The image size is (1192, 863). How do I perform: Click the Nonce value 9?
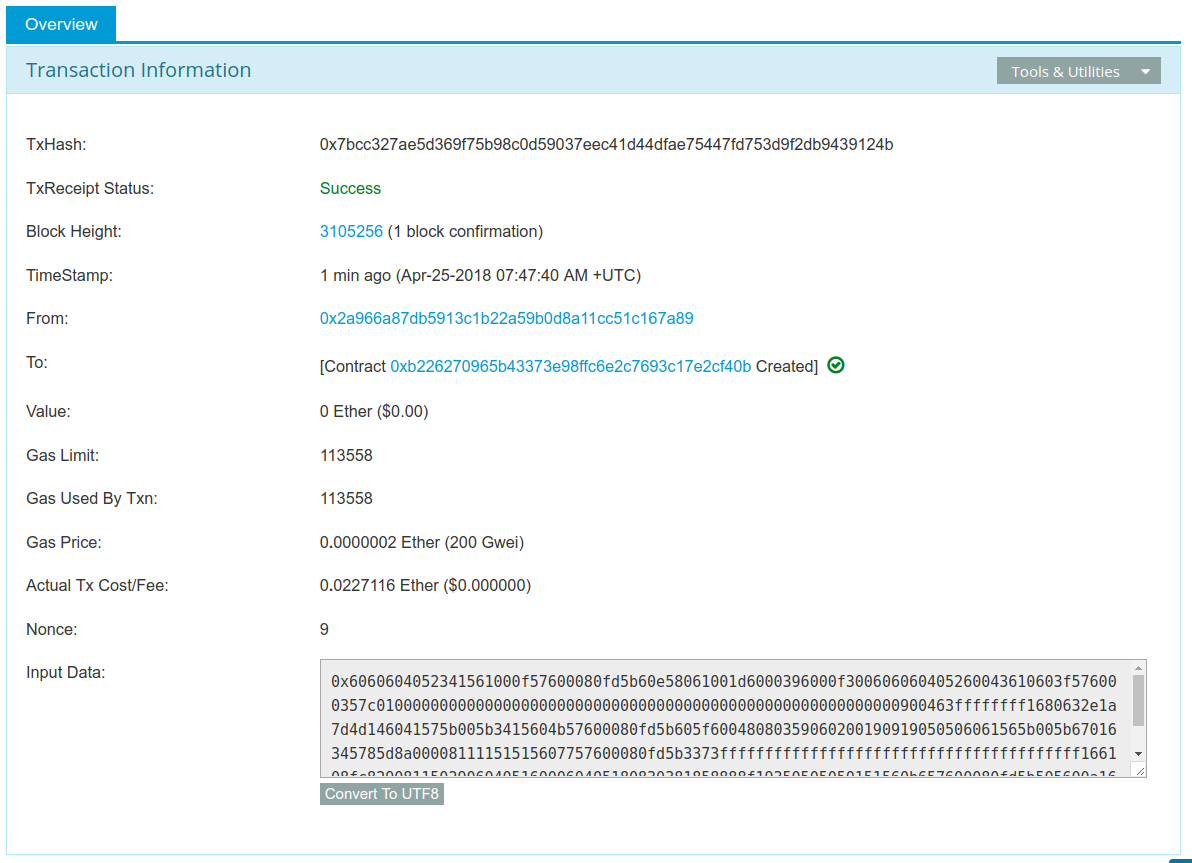tap(324, 630)
